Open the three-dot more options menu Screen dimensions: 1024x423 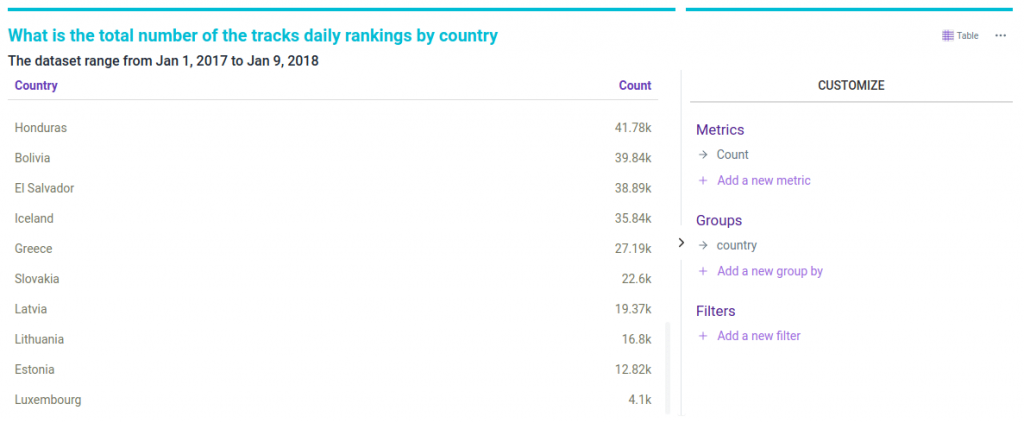click(x=1000, y=36)
